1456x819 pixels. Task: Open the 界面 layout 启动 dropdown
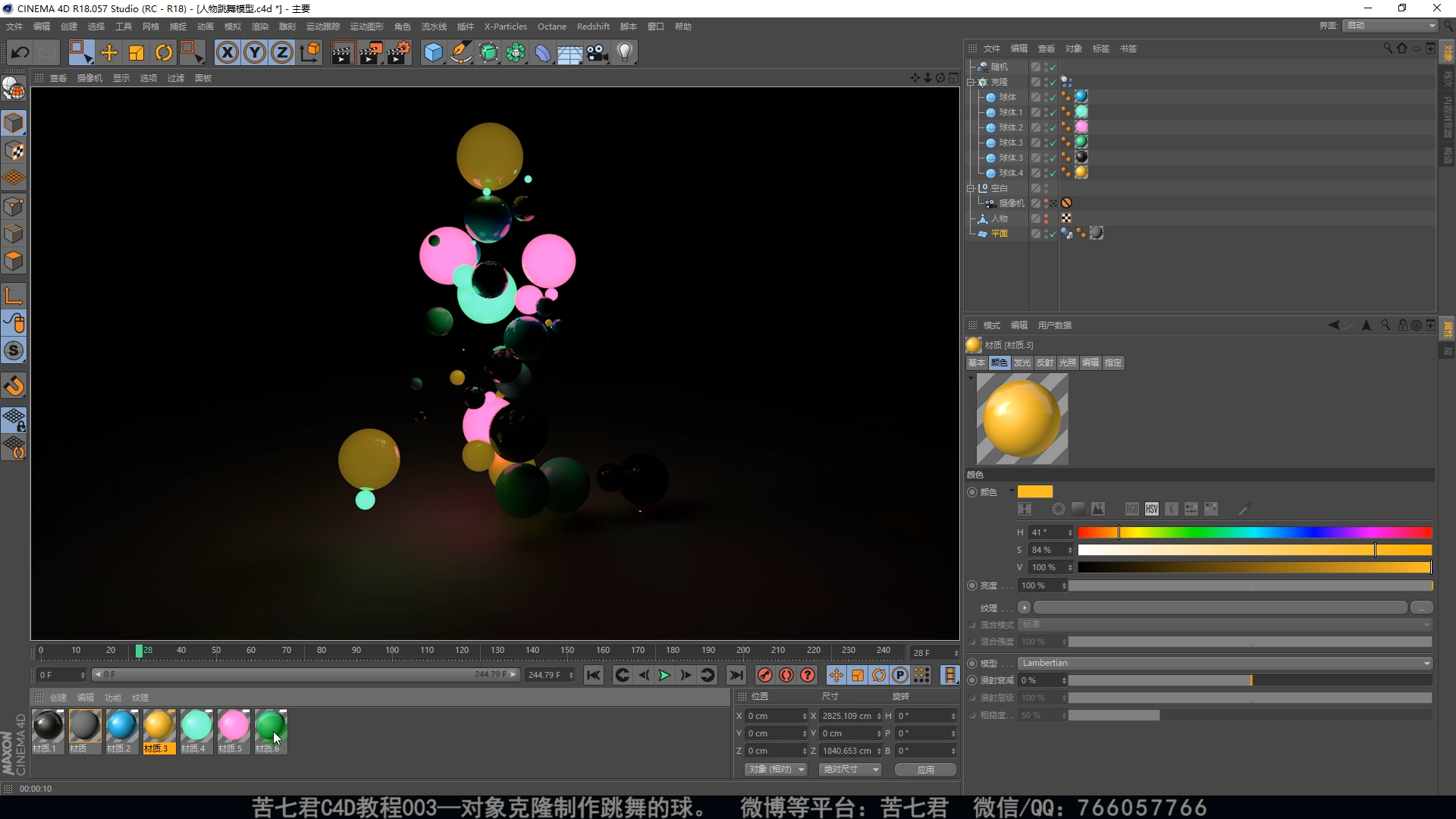point(1391,26)
